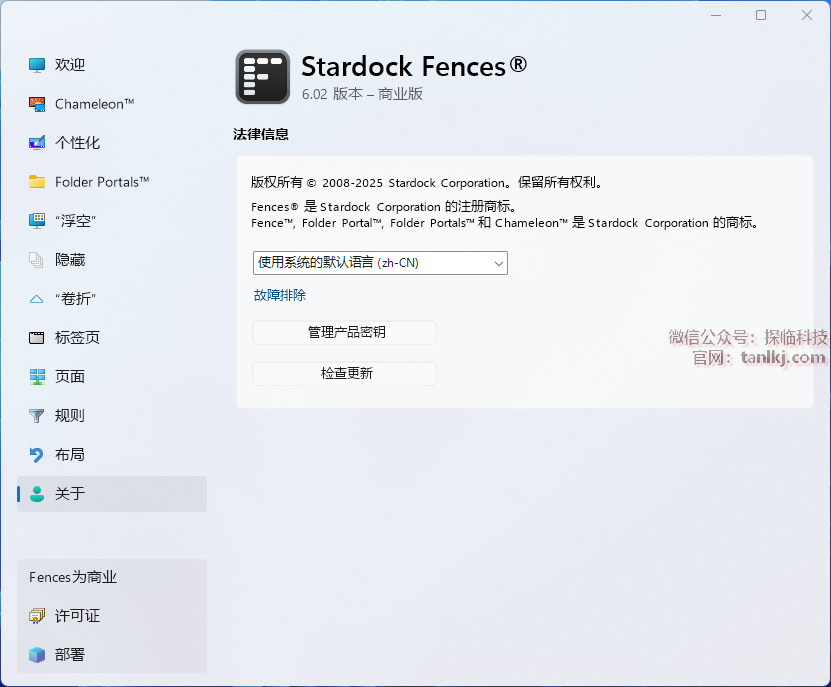Click the 管理产品密钥 button
Screen dimensions: 831x687
(344, 332)
